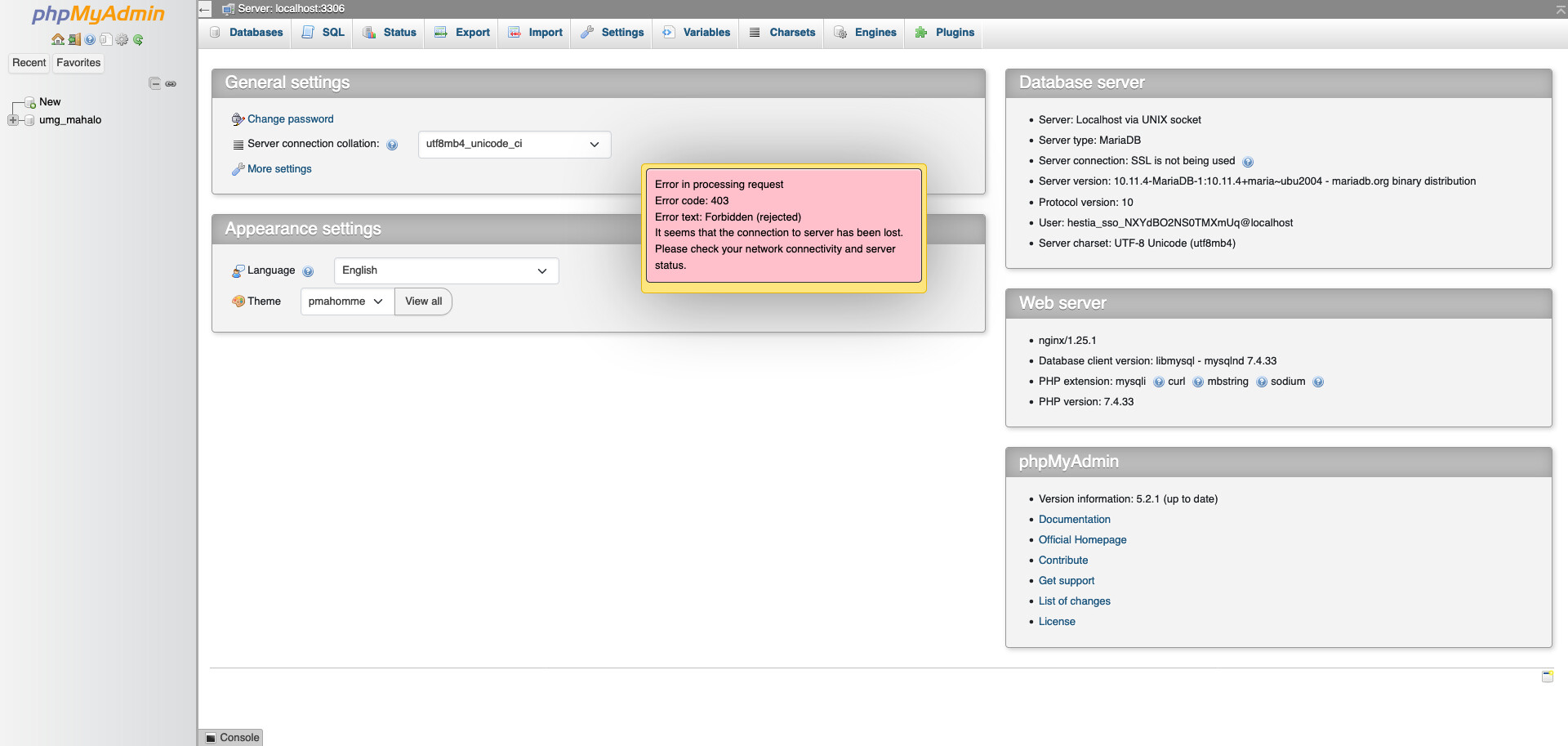
Task: Hide navigation panel with left arrow
Action: [x=204, y=9]
